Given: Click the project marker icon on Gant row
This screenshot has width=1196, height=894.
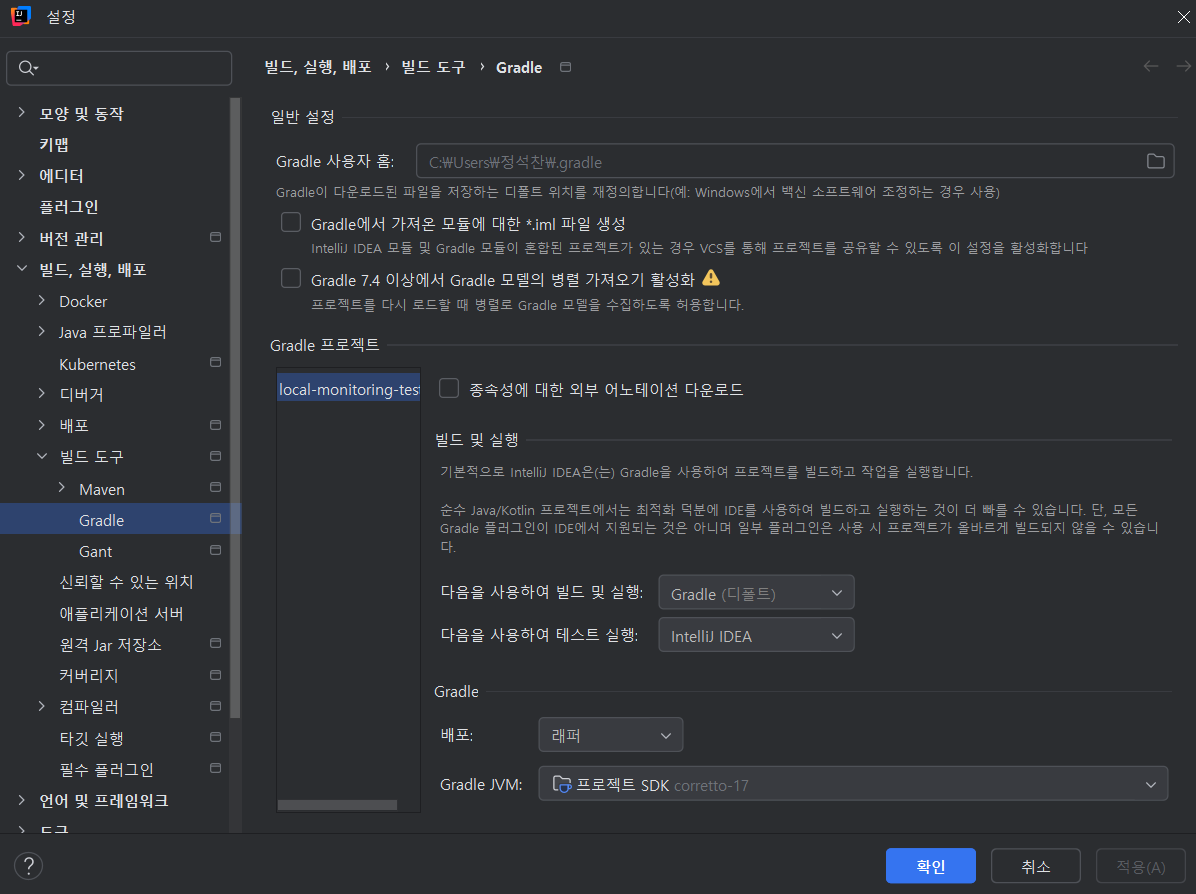Looking at the screenshot, I should [215, 550].
